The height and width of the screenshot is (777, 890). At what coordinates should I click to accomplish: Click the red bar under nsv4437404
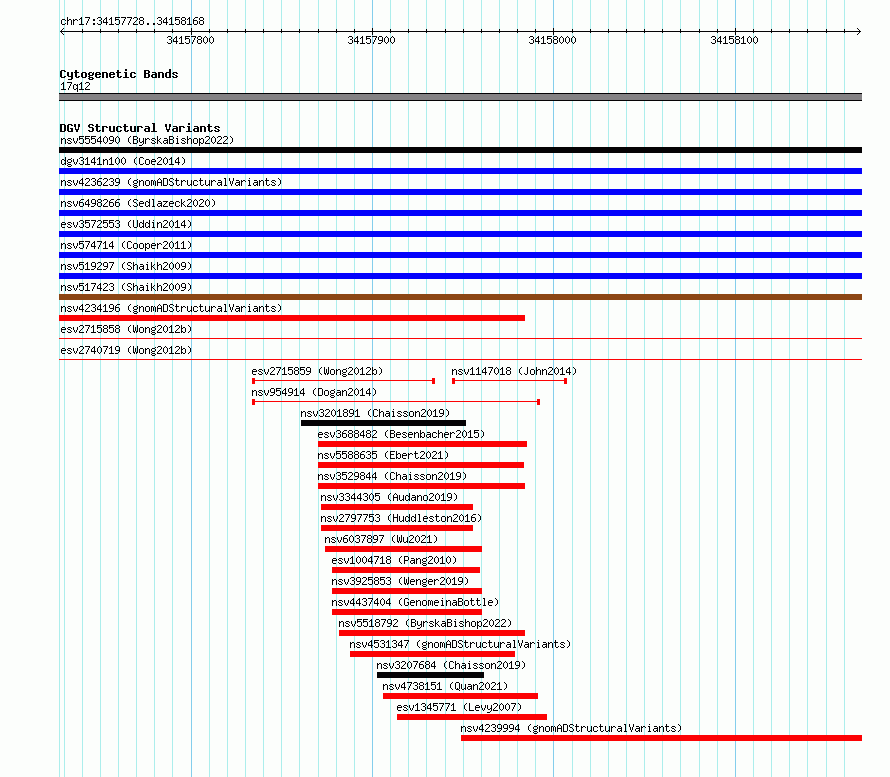[x=407, y=612]
